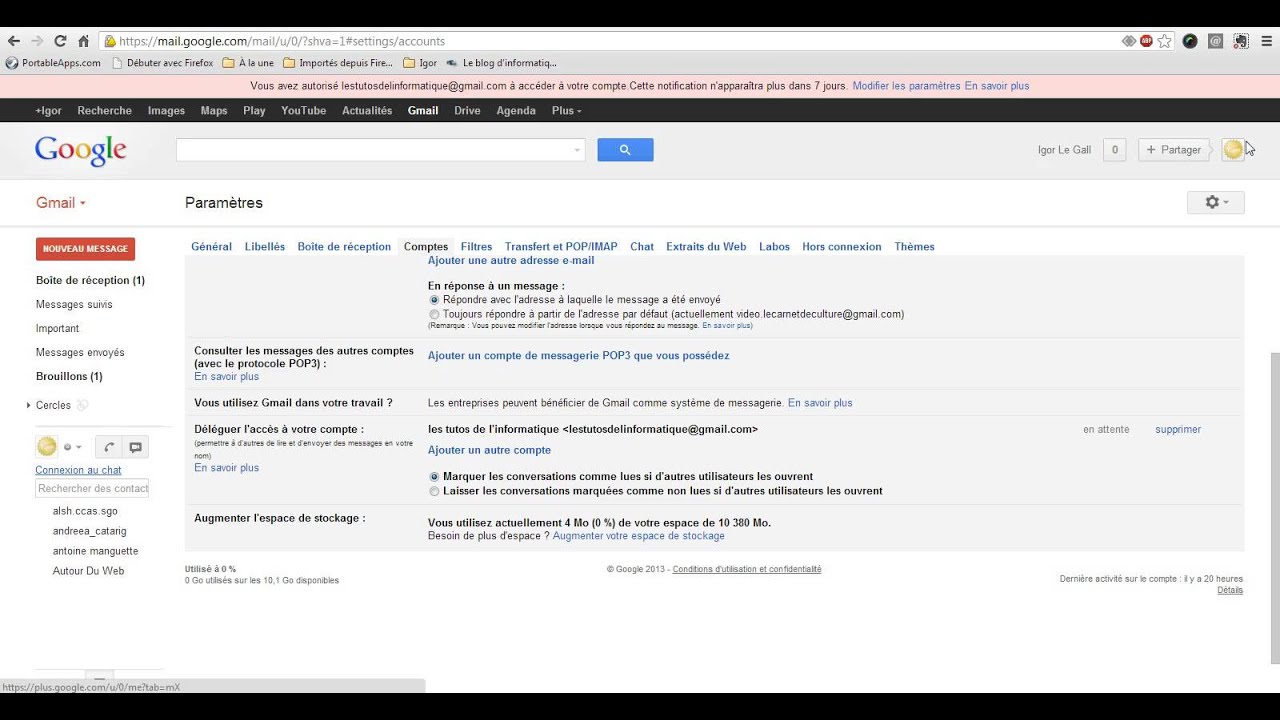Open the Détails link for account activity
This screenshot has width=1280, height=720.
tap(1230, 590)
